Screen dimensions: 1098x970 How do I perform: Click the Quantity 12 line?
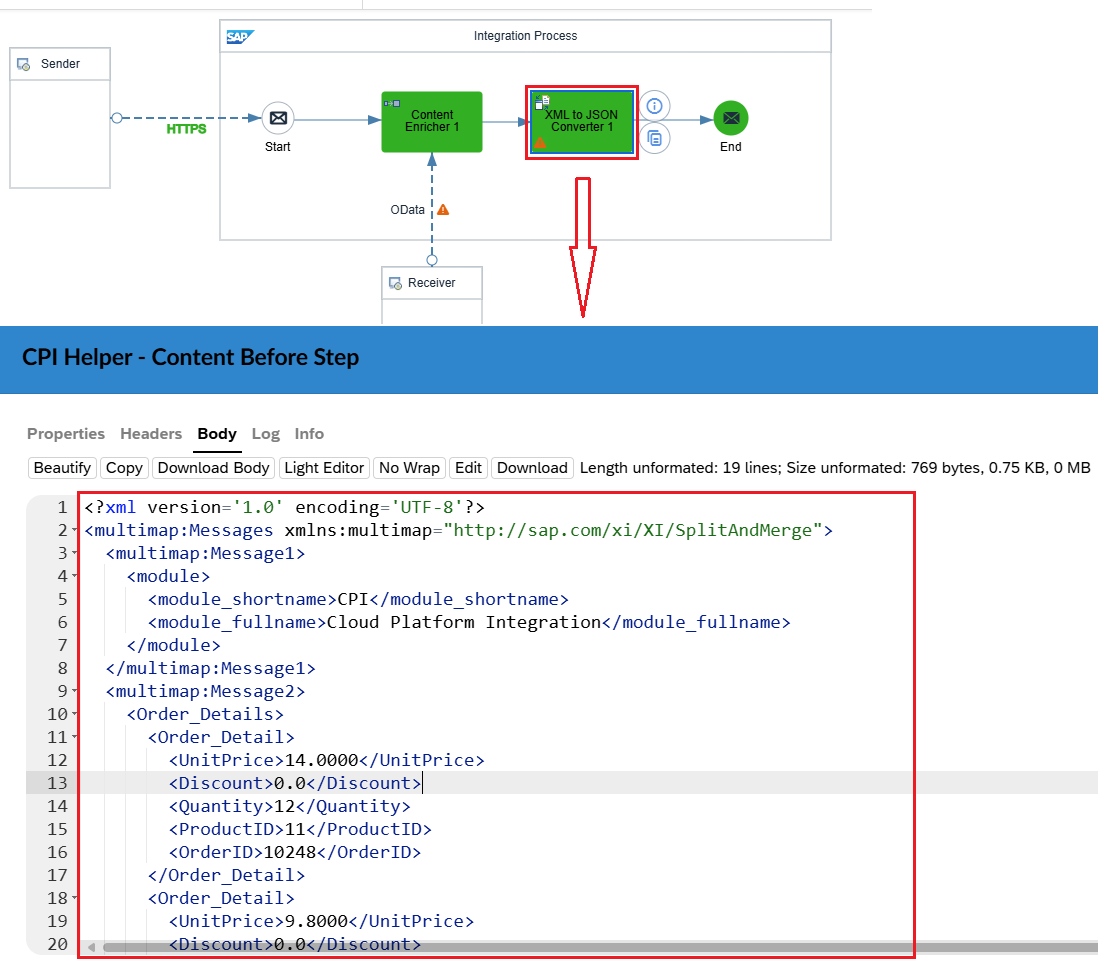[x=289, y=807]
